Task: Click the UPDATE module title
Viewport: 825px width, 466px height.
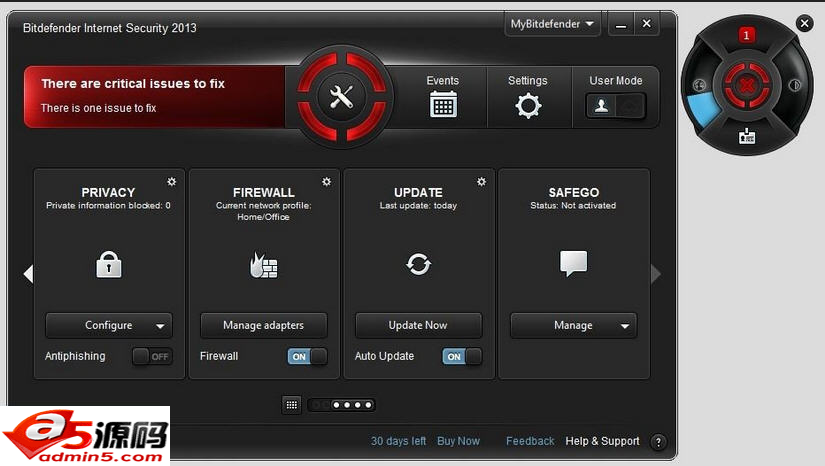Action: [418, 193]
